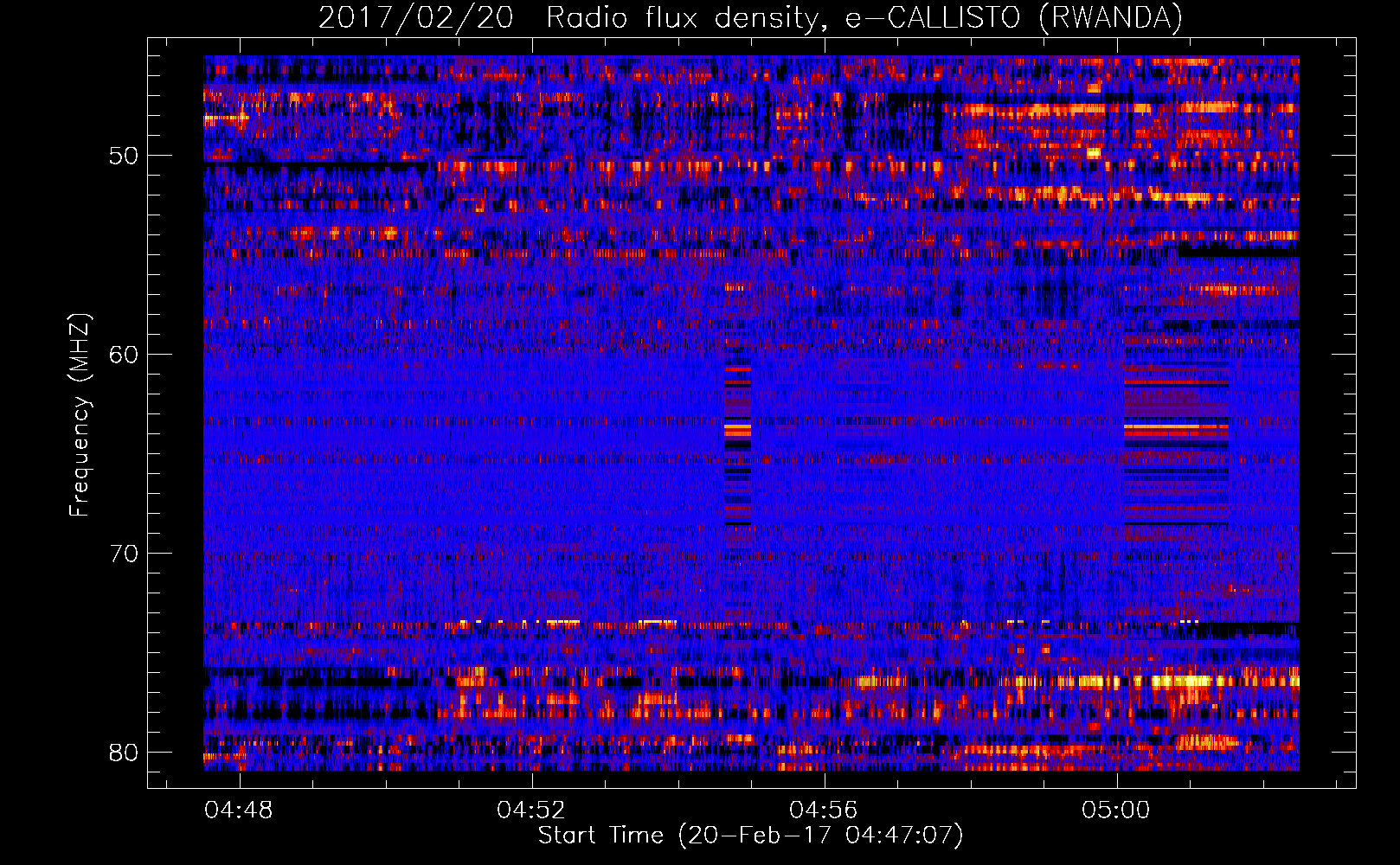
Task: Click the Frequency (MHZ) axis label
Action: pyautogui.click(x=80, y=415)
